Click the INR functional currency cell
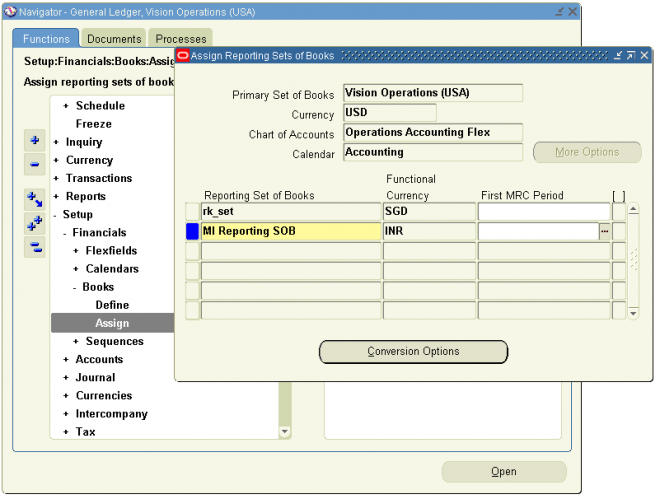 [x=429, y=231]
